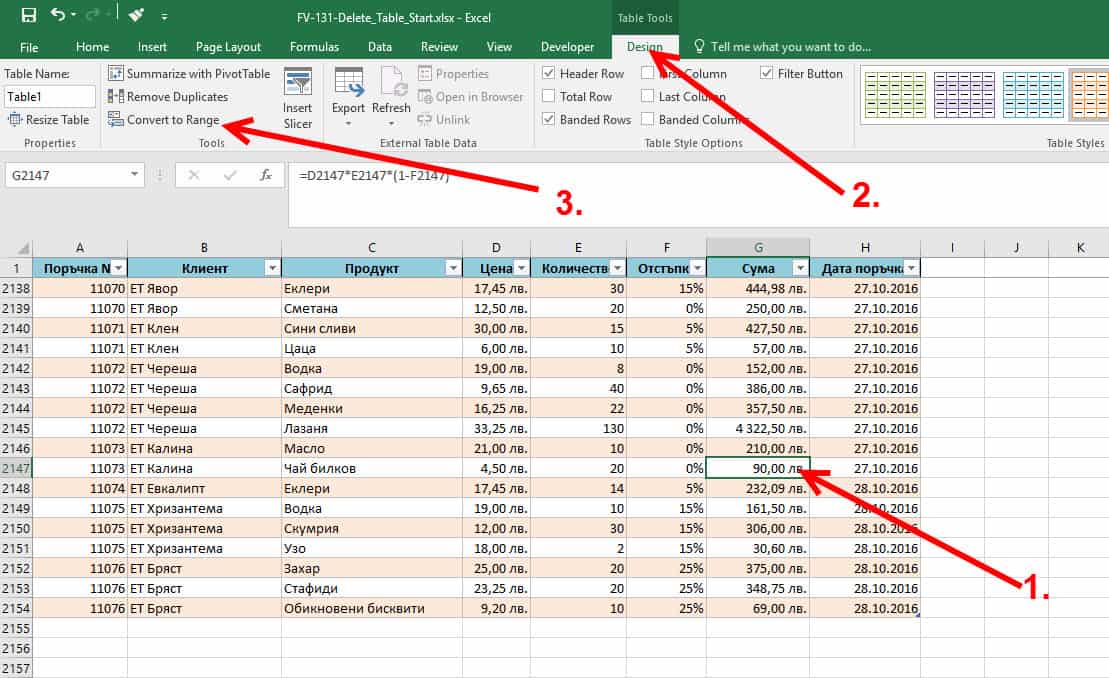
Task: Open filter dropdown for Сума column
Action: [800, 268]
